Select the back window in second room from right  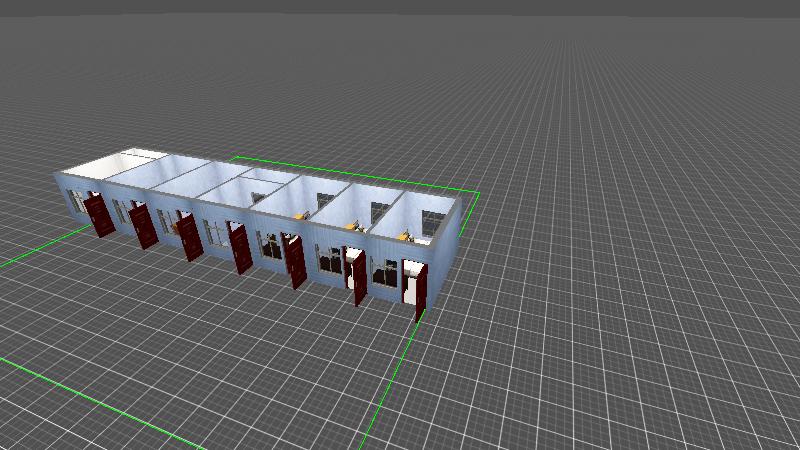380,212
